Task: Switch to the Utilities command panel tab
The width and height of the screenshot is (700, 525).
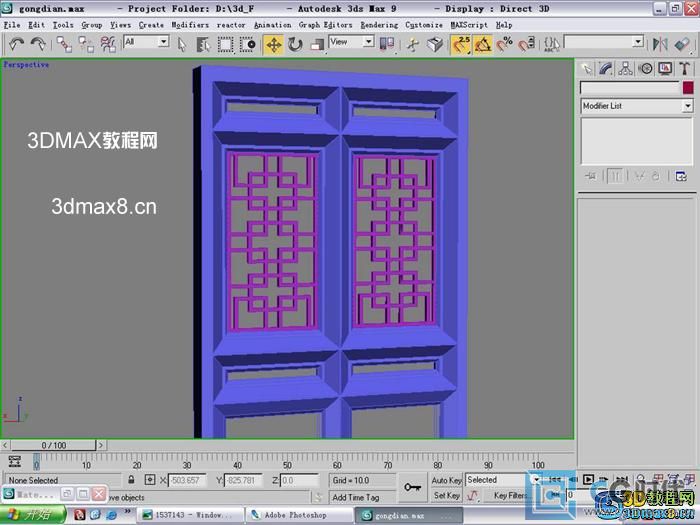Action: tap(684, 69)
